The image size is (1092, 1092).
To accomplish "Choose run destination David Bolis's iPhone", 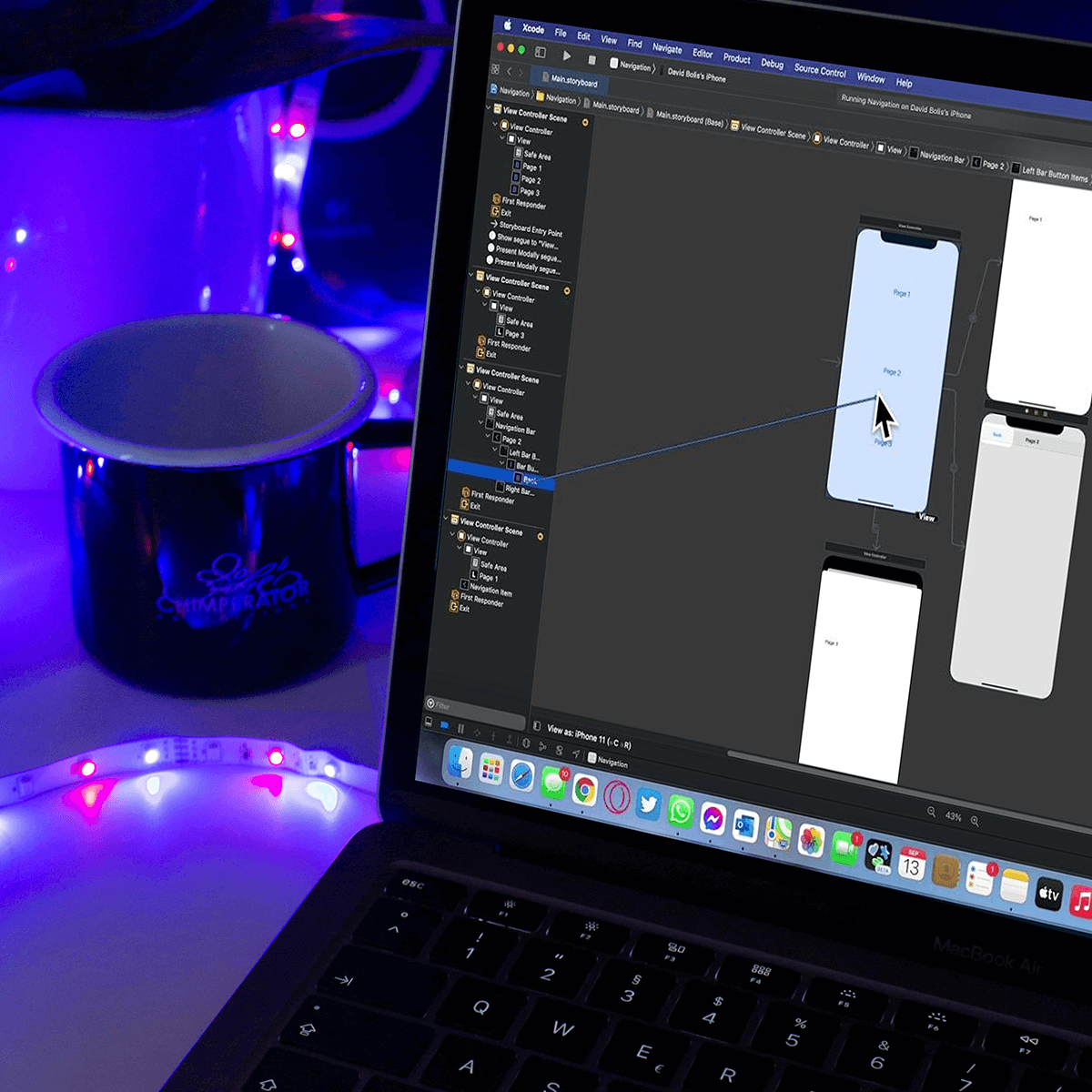I will coord(696,75).
